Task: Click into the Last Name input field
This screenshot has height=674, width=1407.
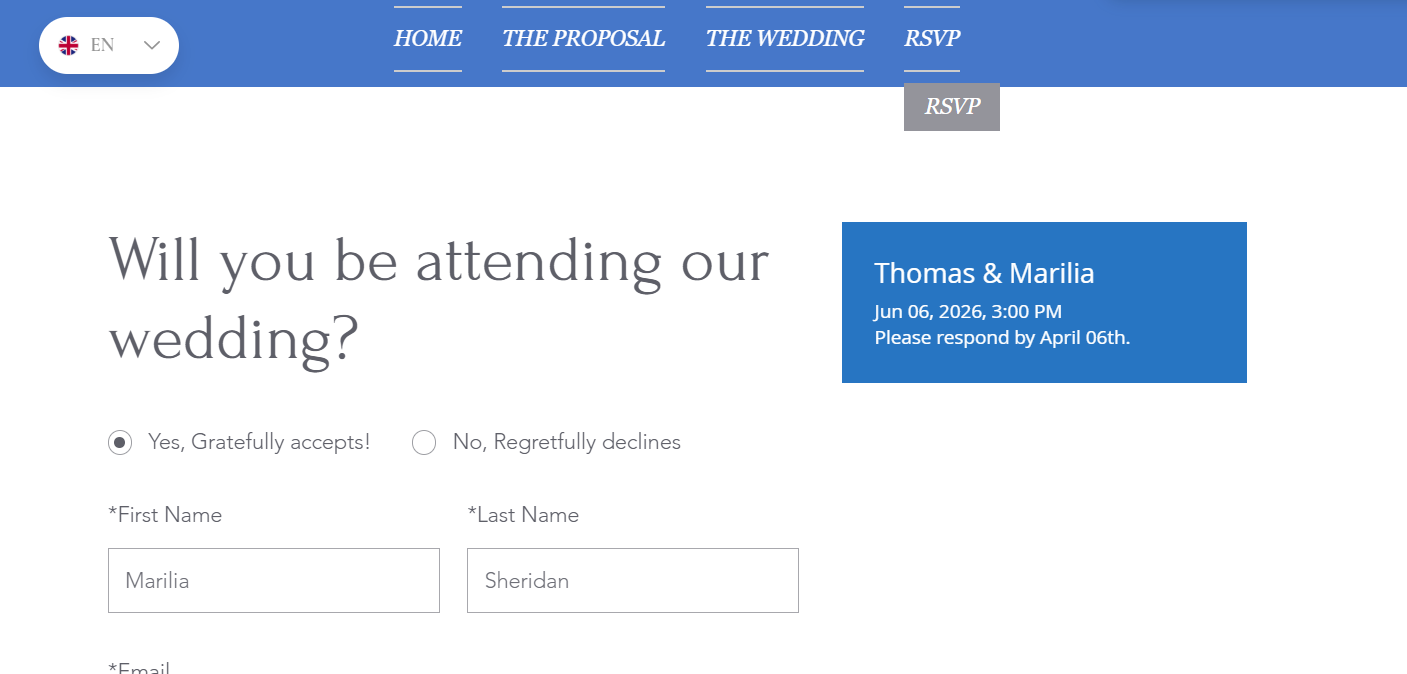Action: (632, 580)
